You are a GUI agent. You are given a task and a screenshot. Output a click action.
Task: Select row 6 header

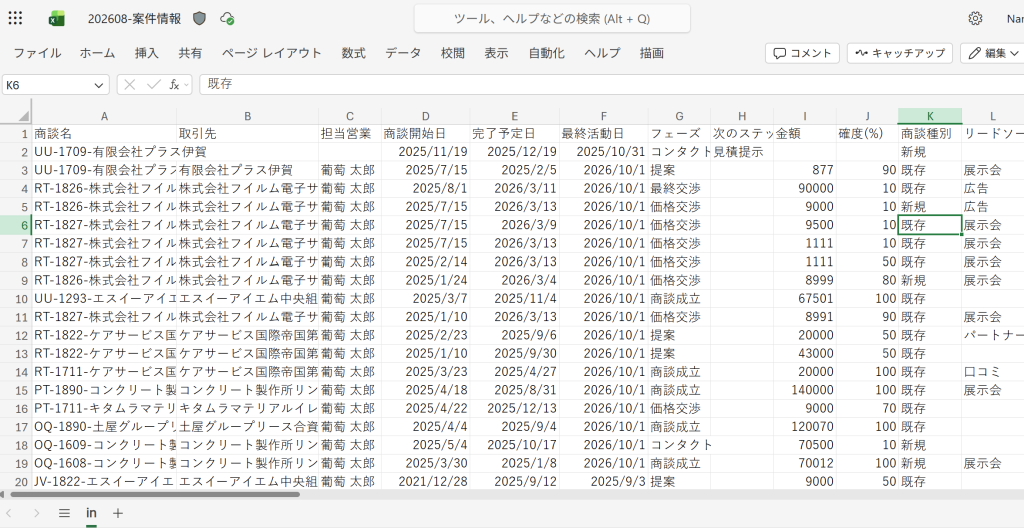click(x=16, y=225)
